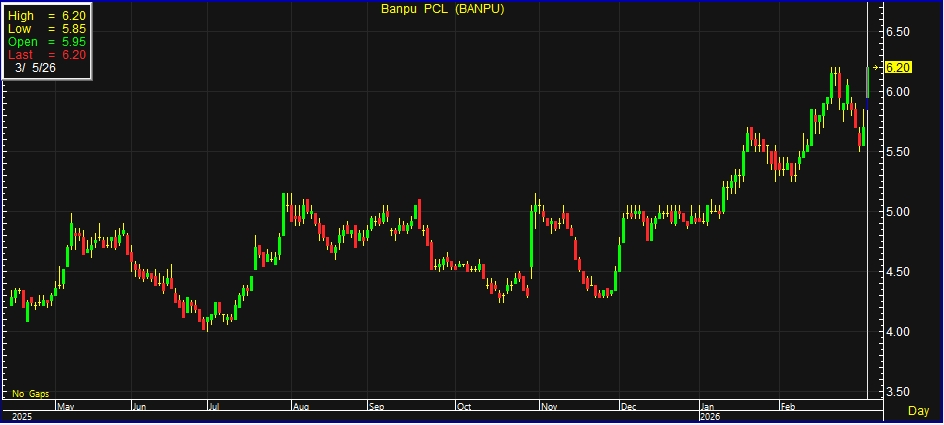
Task: Click the latest green candlestick at the cursor line
Action: tap(867, 82)
